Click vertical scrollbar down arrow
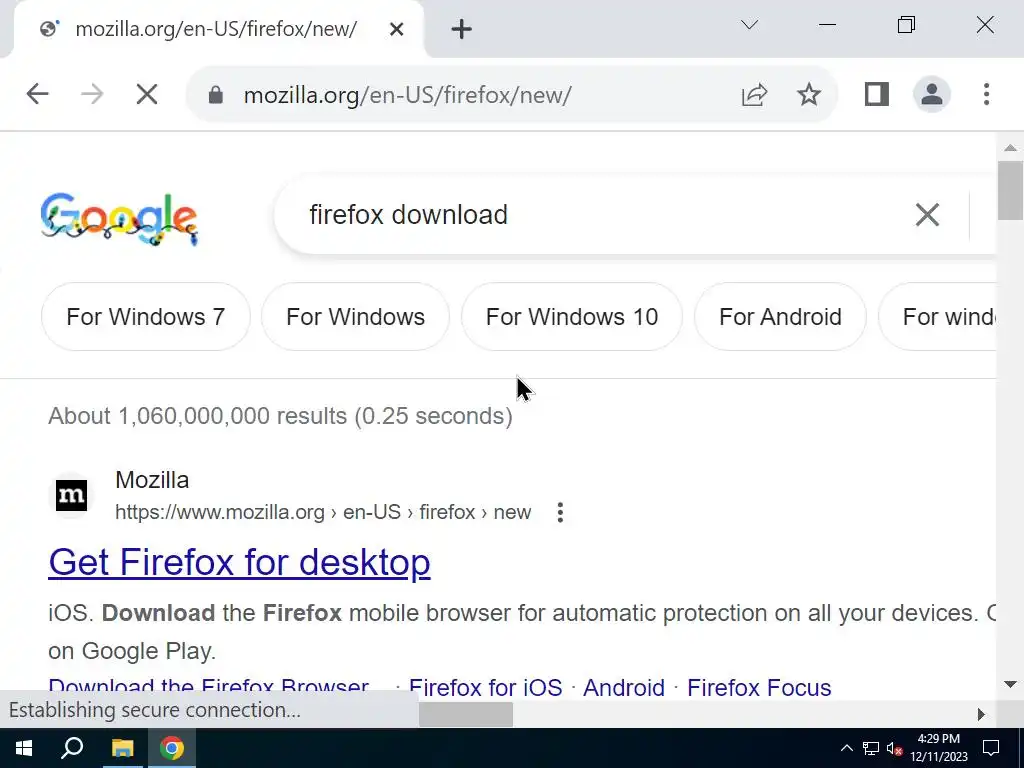The height and width of the screenshot is (768, 1024). pos(1010,684)
